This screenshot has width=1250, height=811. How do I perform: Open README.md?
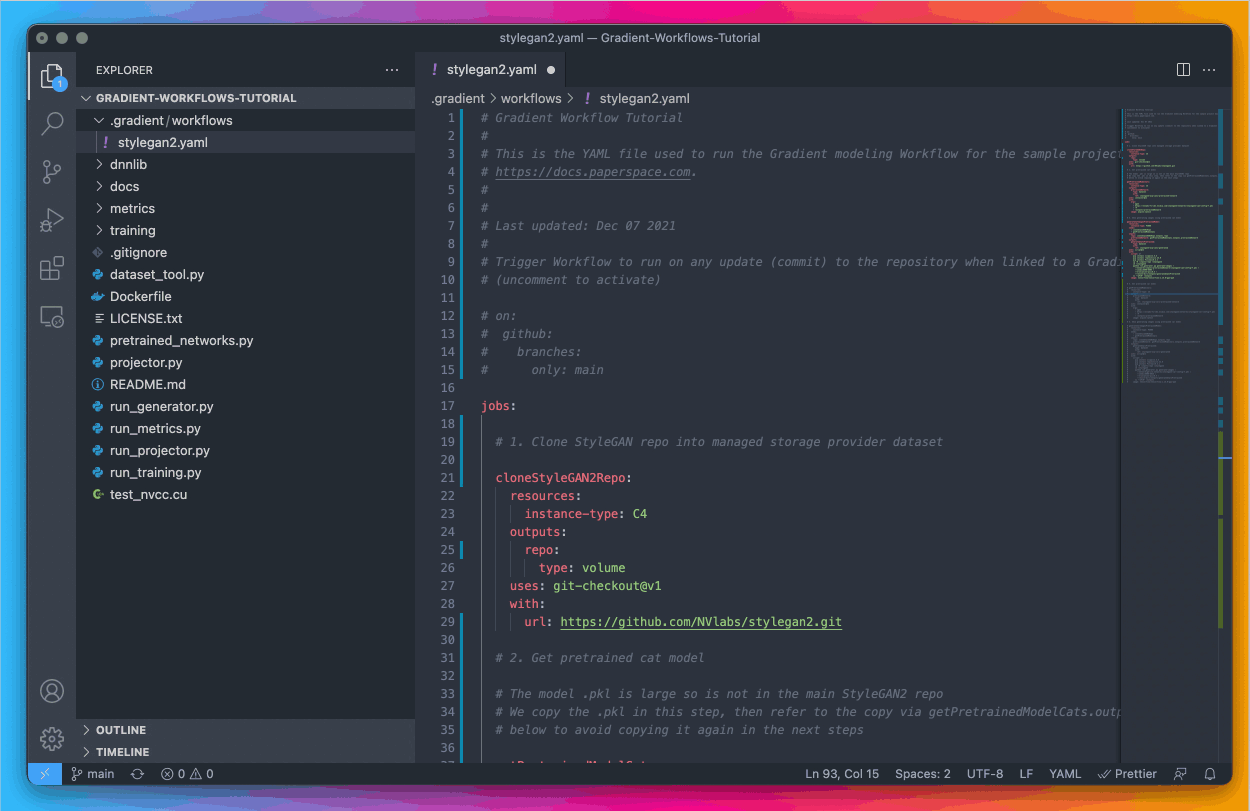[x=246, y=384]
